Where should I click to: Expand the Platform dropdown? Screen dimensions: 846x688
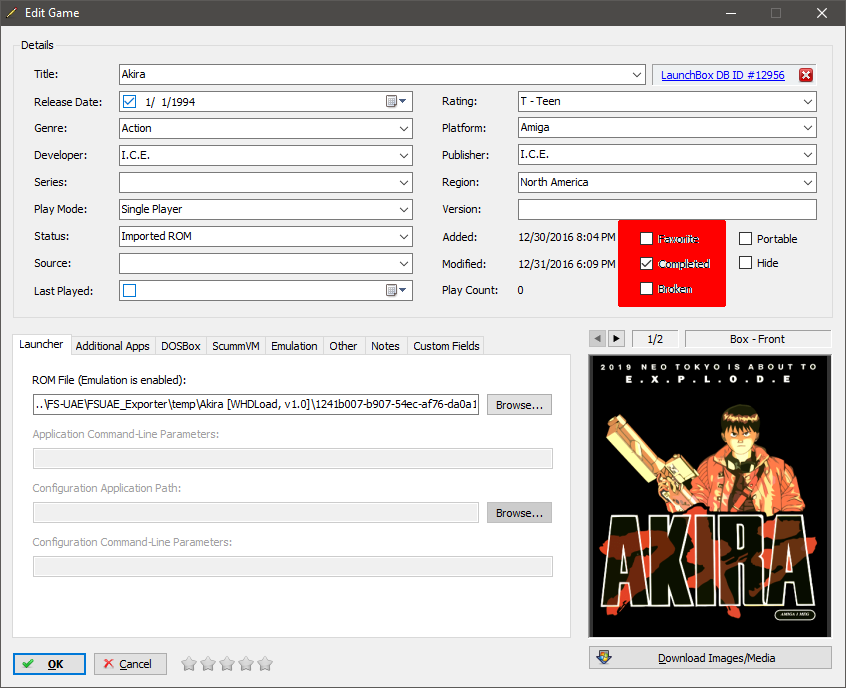coord(808,128)
